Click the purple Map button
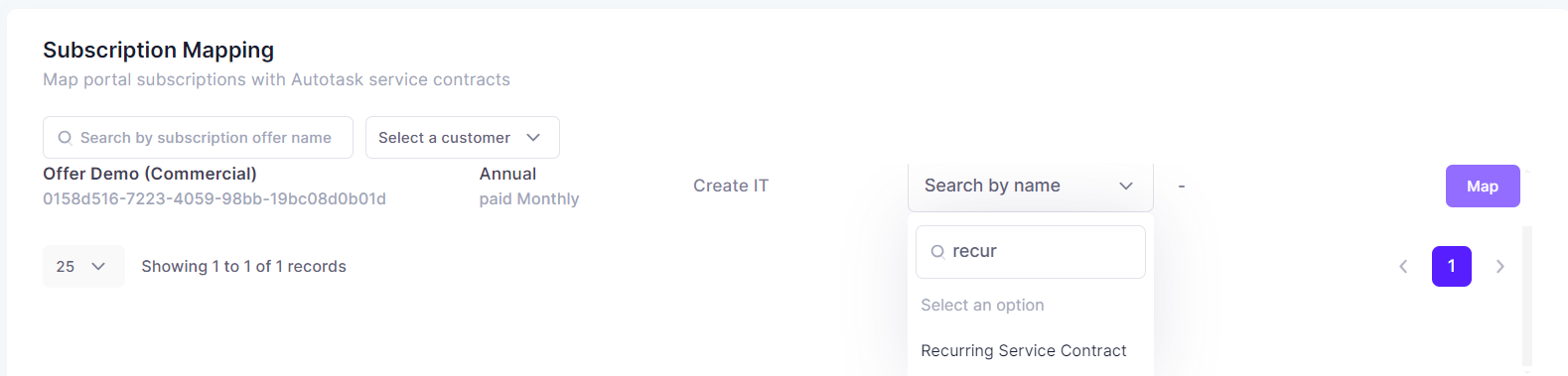Viewport: 1568px width, 376px height. pyautogui.click(x=1483, y=187)
